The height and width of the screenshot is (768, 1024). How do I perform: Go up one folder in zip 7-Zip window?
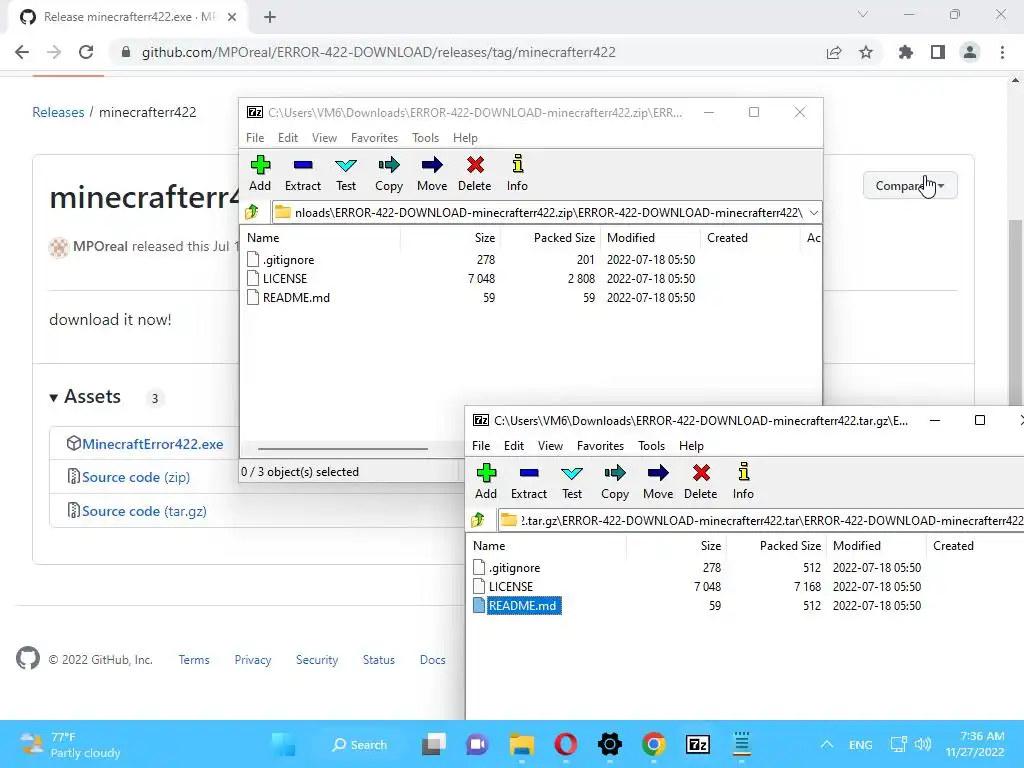pos(252,212)
